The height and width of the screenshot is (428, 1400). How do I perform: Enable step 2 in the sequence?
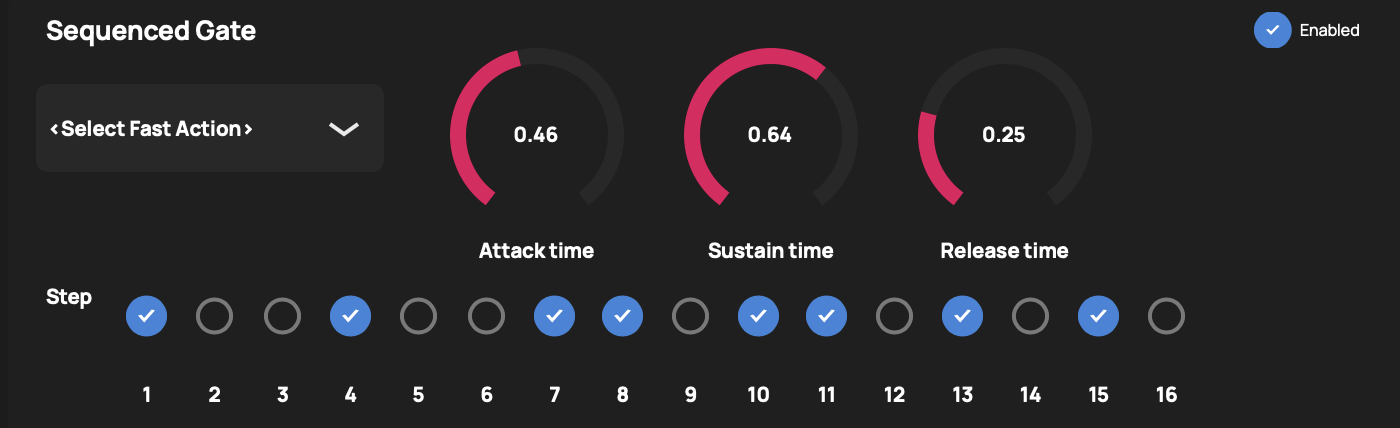214,317
